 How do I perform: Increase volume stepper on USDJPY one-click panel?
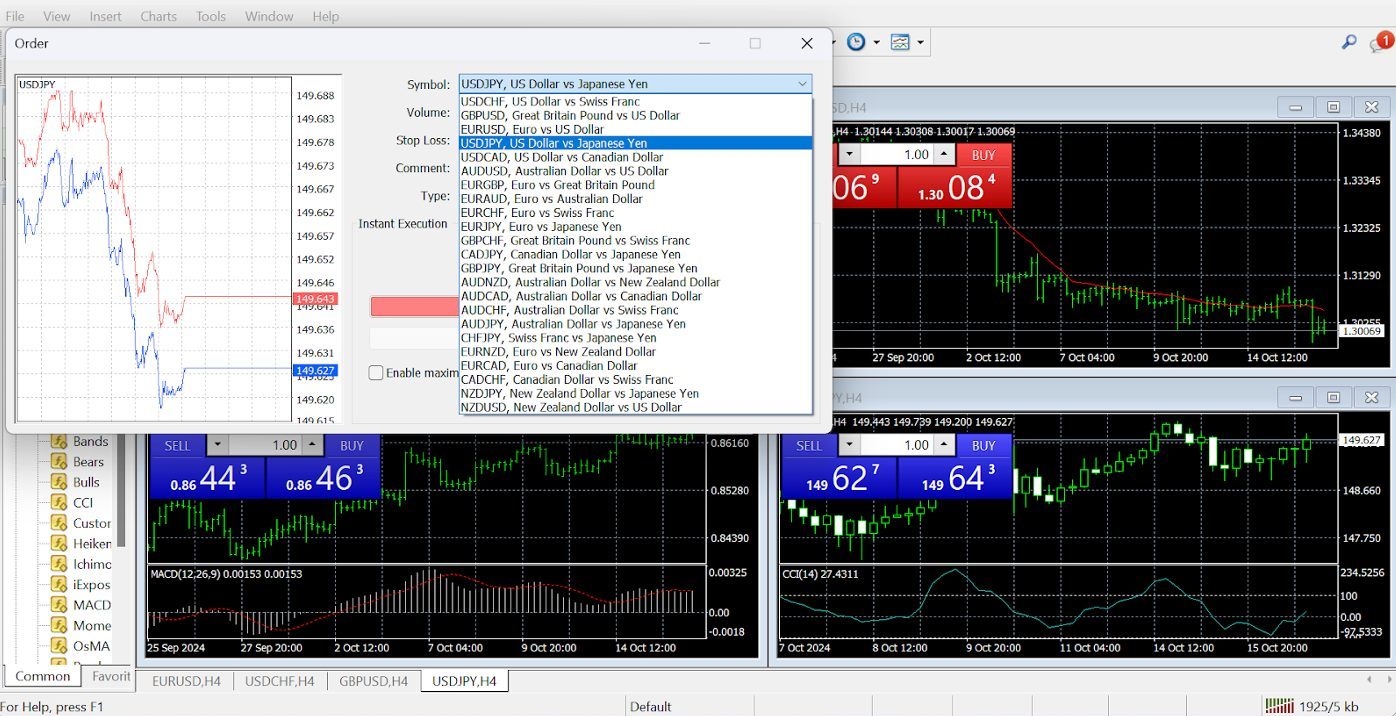[946, 446]
